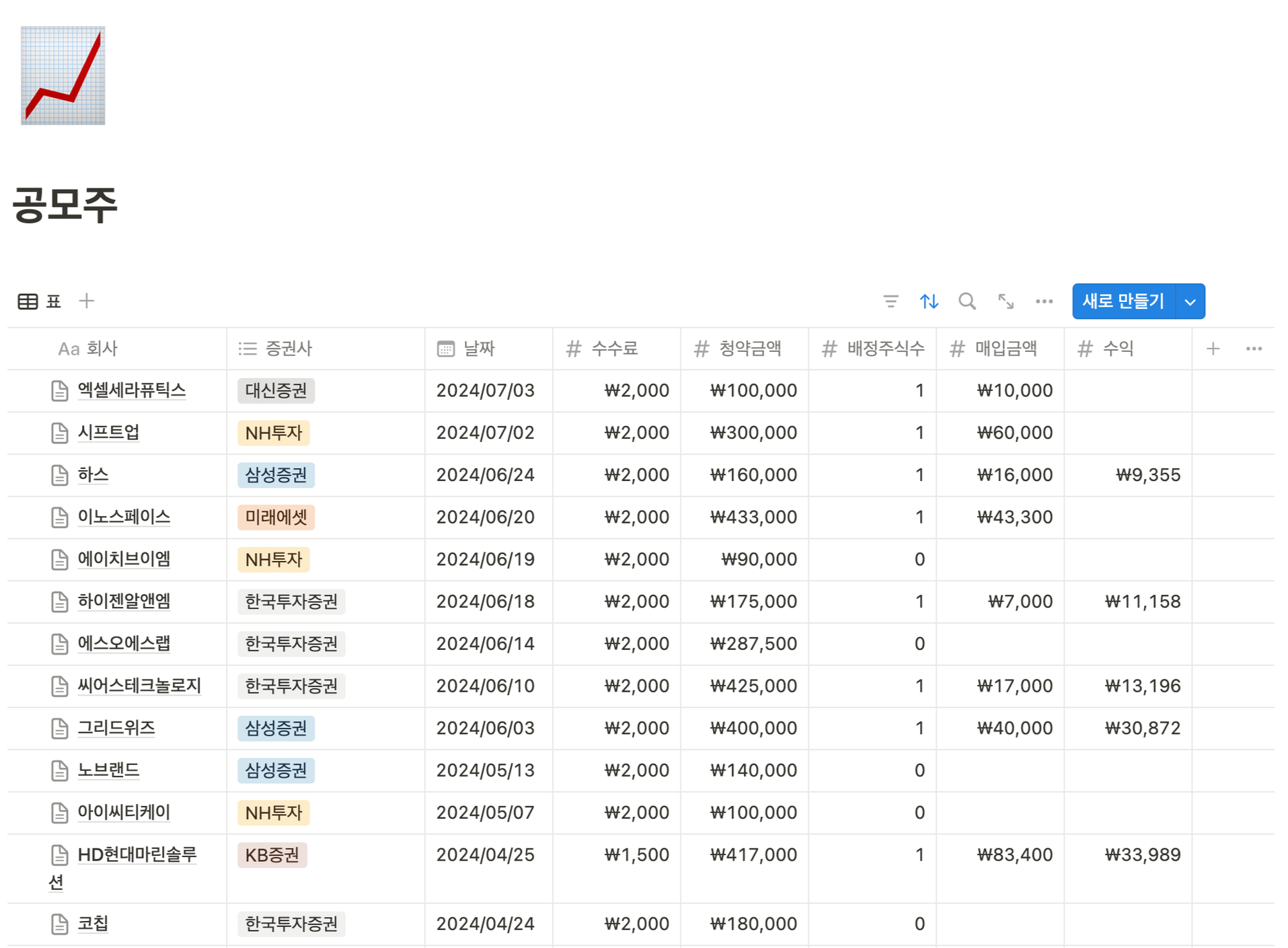The height and width of the screenshot is (948, 1288).
Task: Open the 코칩 page link
Action: click(93, 924)
